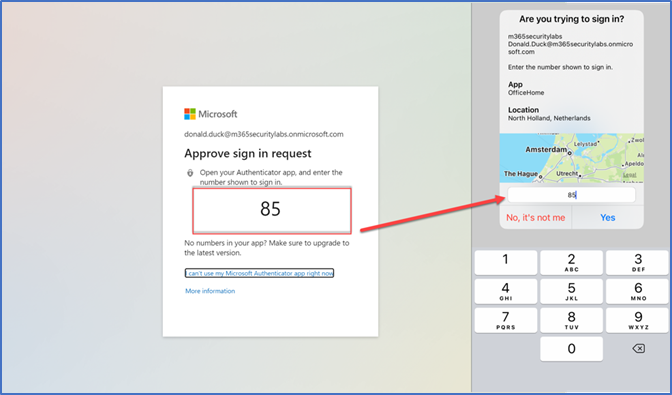The width and height of the screenshot is (672, 395).
Task: Tap keypad digit 5 JKL
Action: click(571, 291)
